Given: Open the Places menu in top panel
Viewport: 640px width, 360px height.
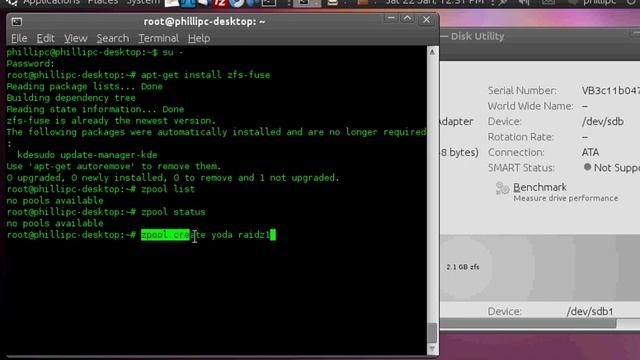Looking at the screenshot, I should click(x=103, y=2).
